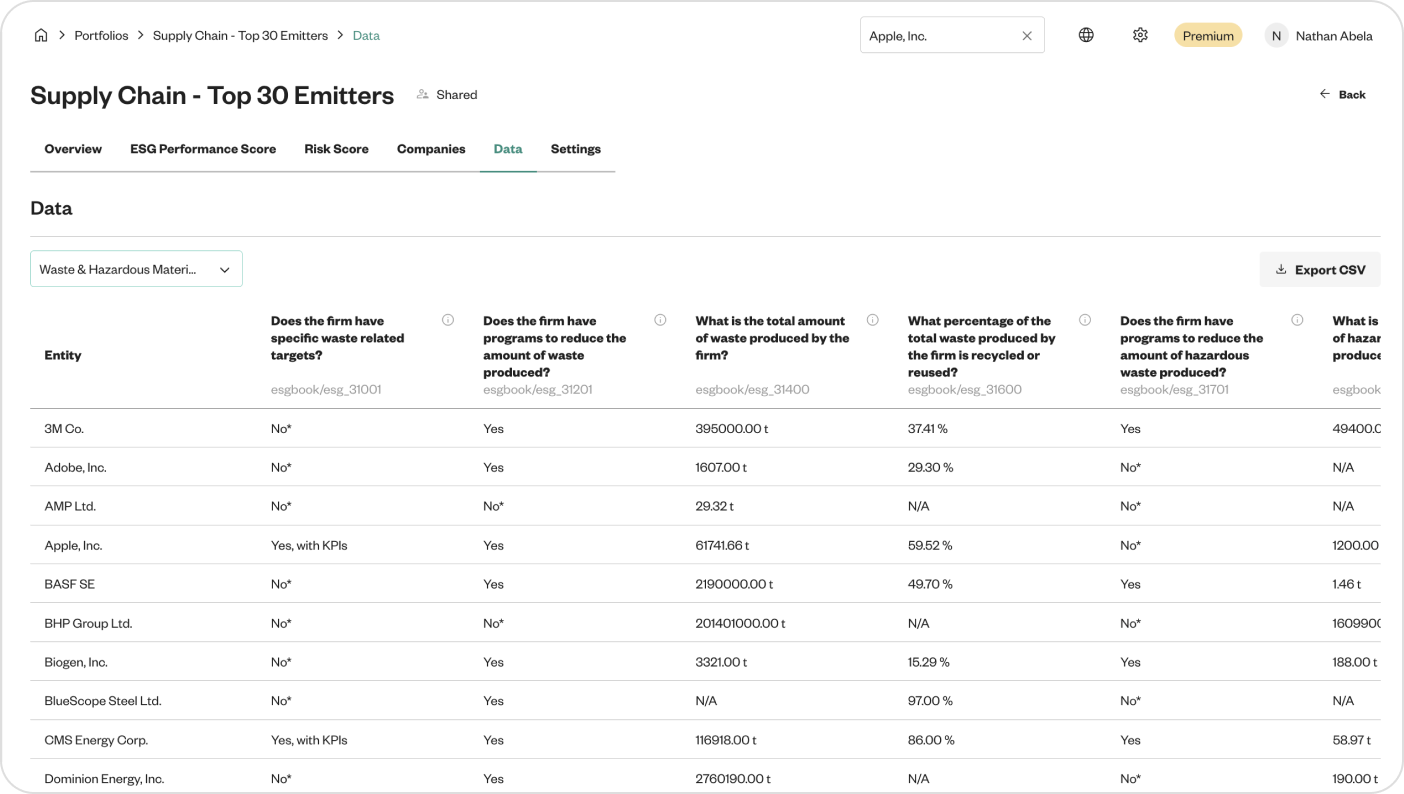Click the N user avatar
The height and width of the screenshot is (794, 1404).
[1276, 36]
